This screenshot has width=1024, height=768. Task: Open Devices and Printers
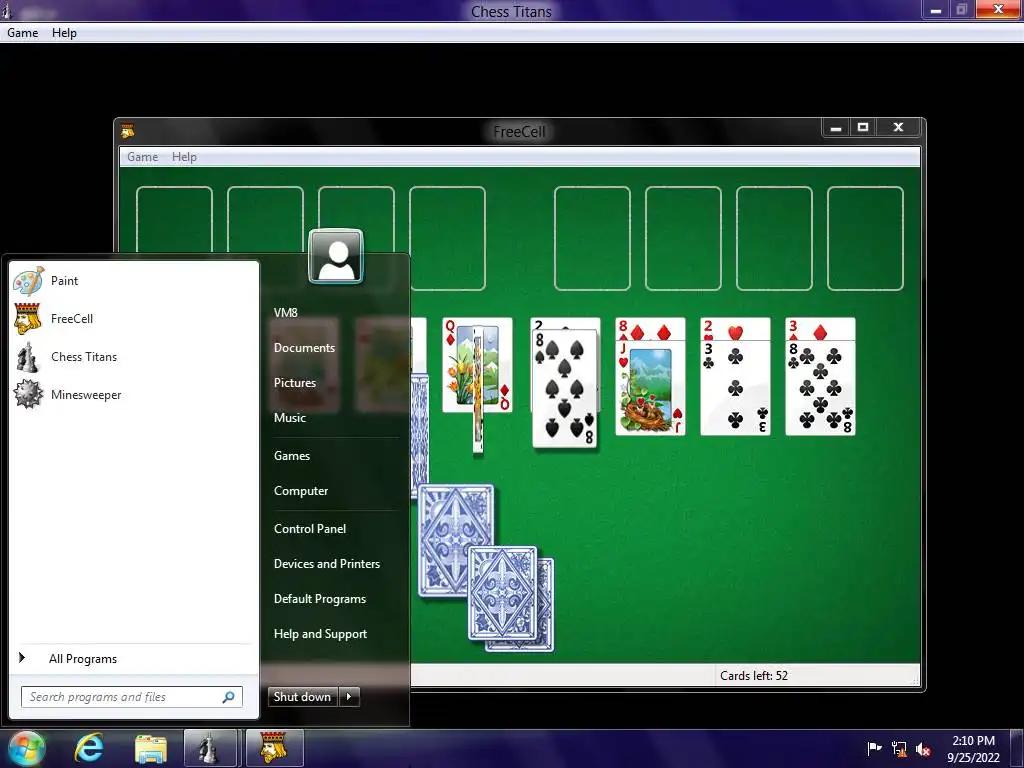(x=327, y=564)
